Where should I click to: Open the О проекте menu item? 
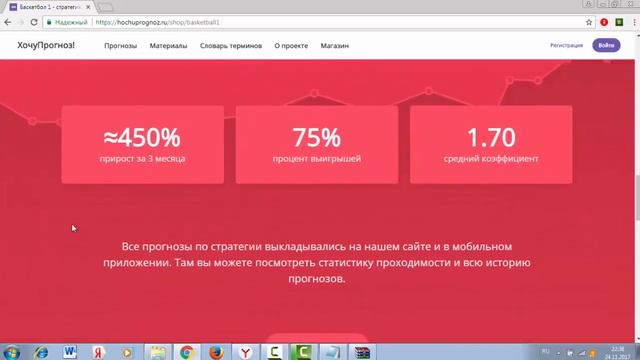(x=291, y=46)
